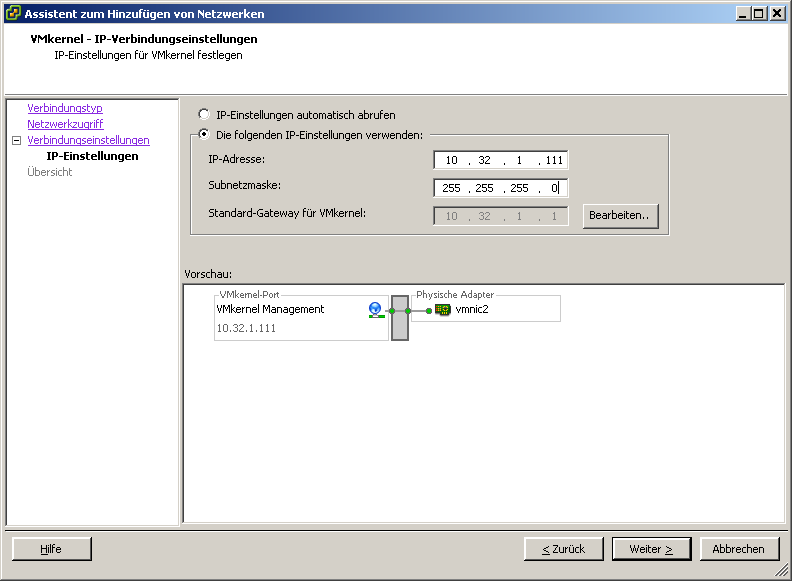Viewport: 792px width, 581px height.
Task: Select IP-Einstellungen in the wizard steps
Action: [x=92, y=156]
